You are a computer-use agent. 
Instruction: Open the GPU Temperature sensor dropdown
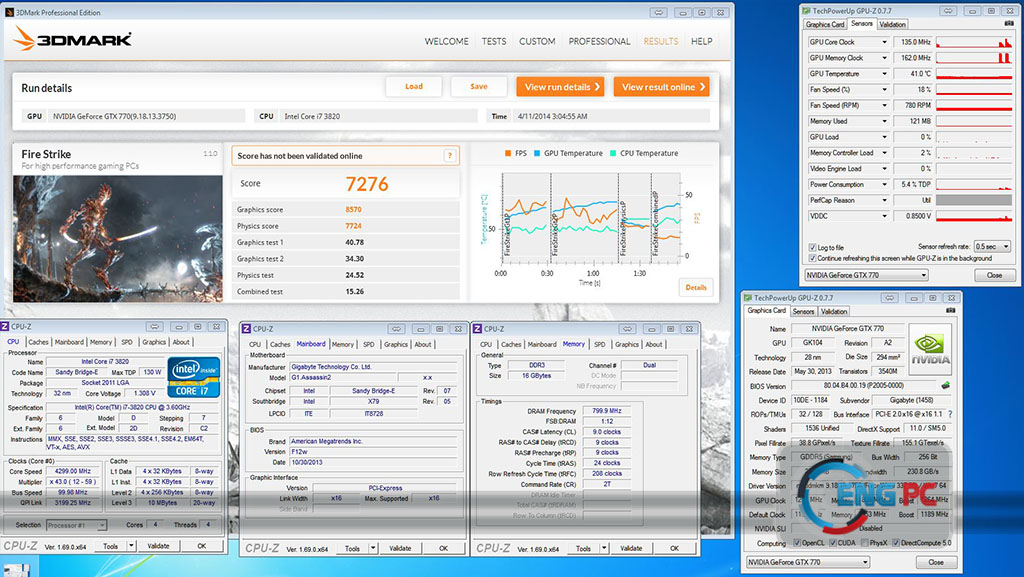pos(884,74)
